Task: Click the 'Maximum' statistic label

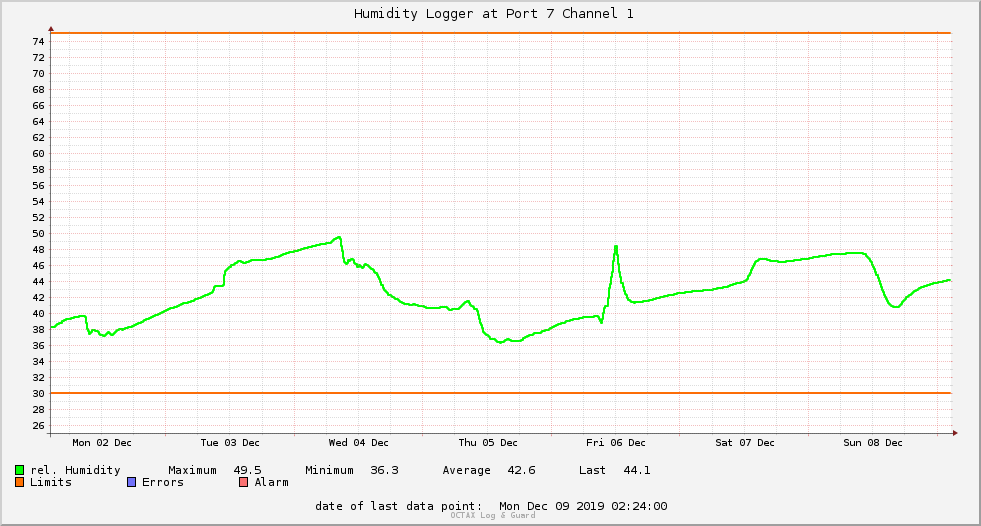Action: (x=192, y=470)
